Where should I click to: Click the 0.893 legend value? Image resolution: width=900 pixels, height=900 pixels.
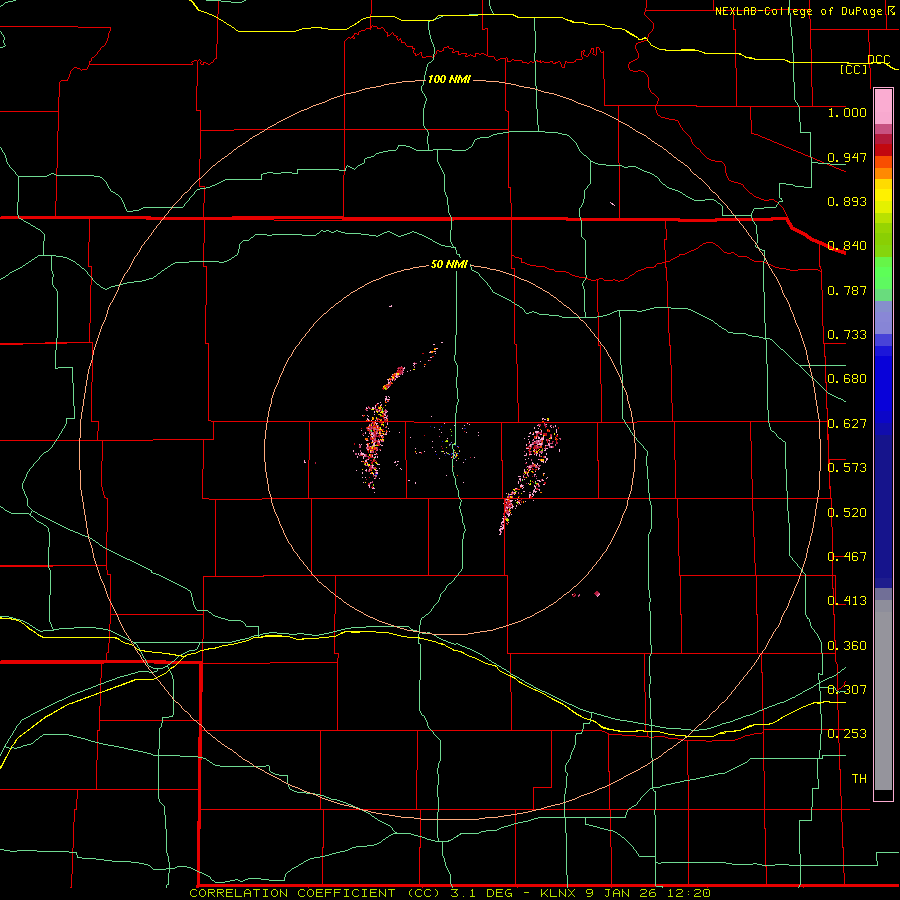(847, 201)
